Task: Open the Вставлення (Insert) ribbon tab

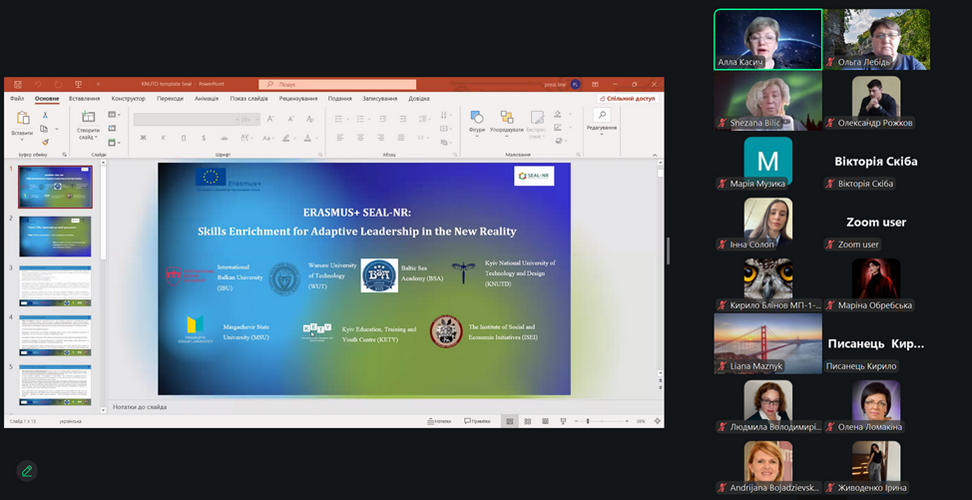Action: [x=84, y=98]
